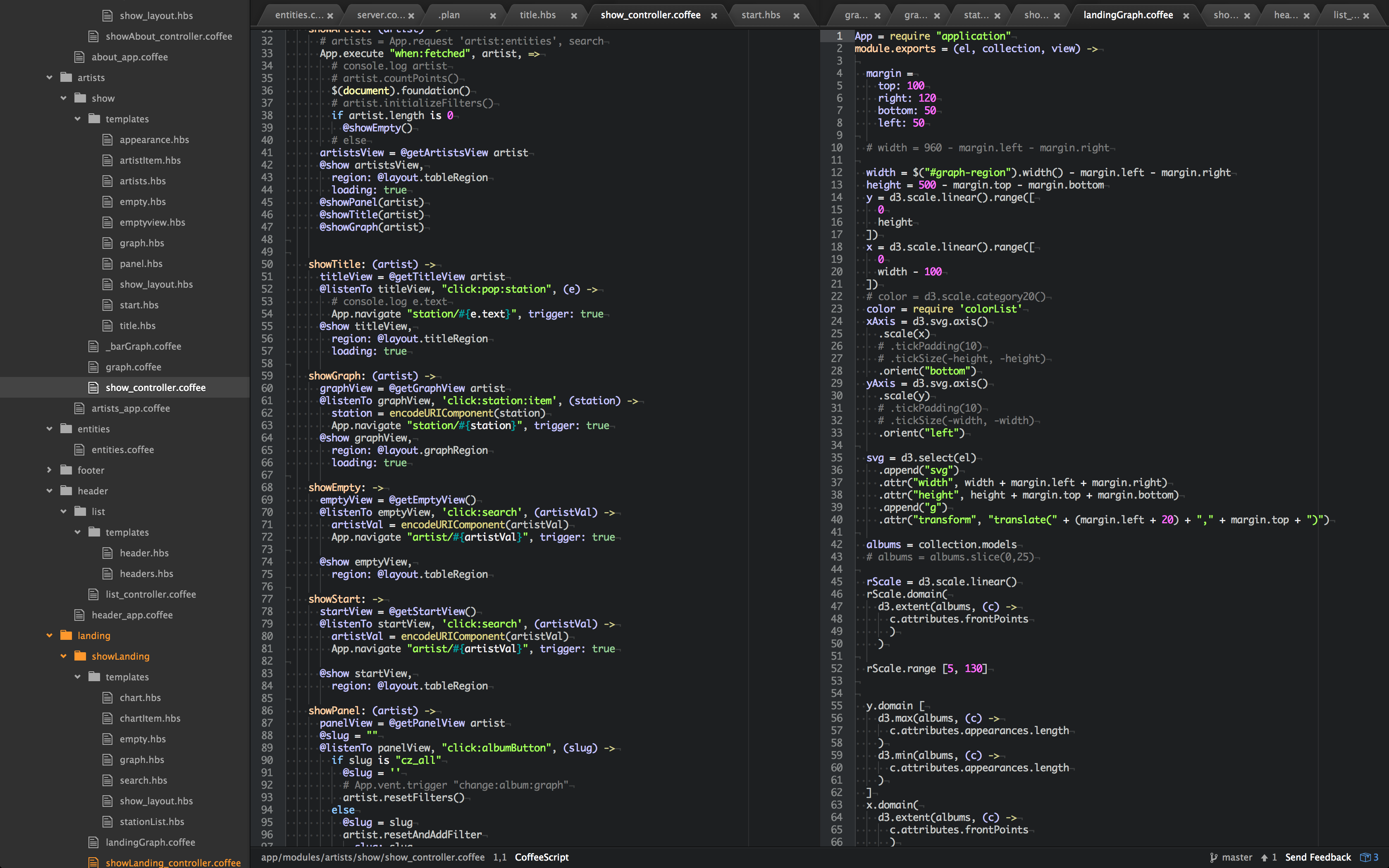Close the start.hbs tab

point(796,16)
